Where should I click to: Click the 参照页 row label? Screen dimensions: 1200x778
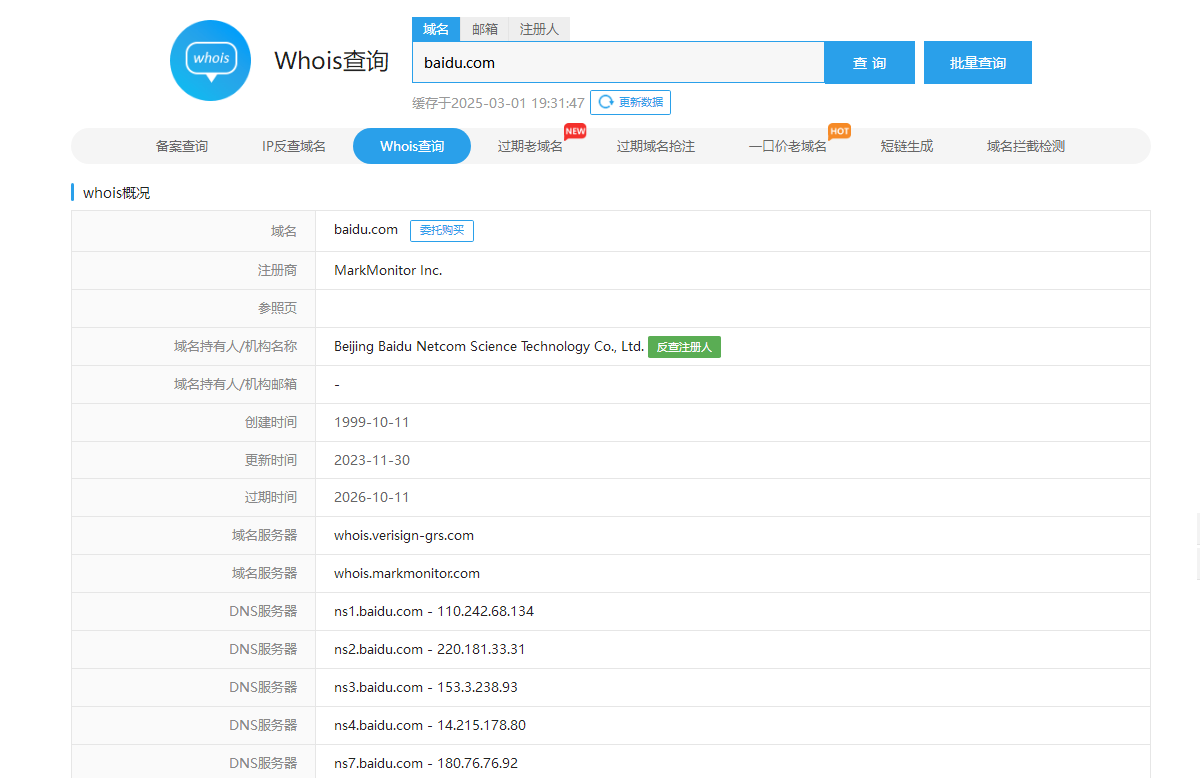(277, 308)
